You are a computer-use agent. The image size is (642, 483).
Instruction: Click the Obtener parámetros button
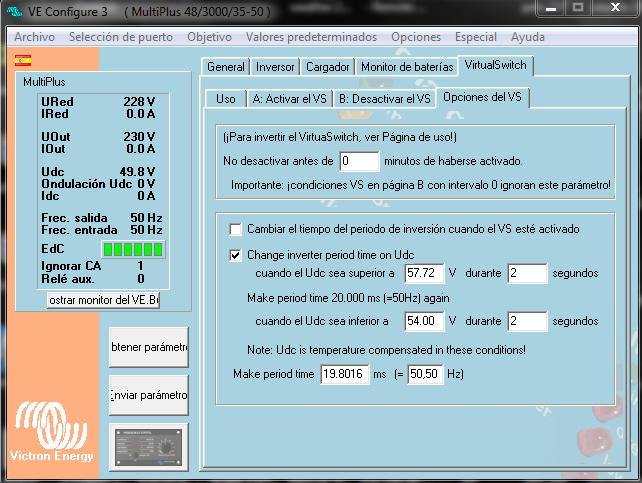(149, 347)
